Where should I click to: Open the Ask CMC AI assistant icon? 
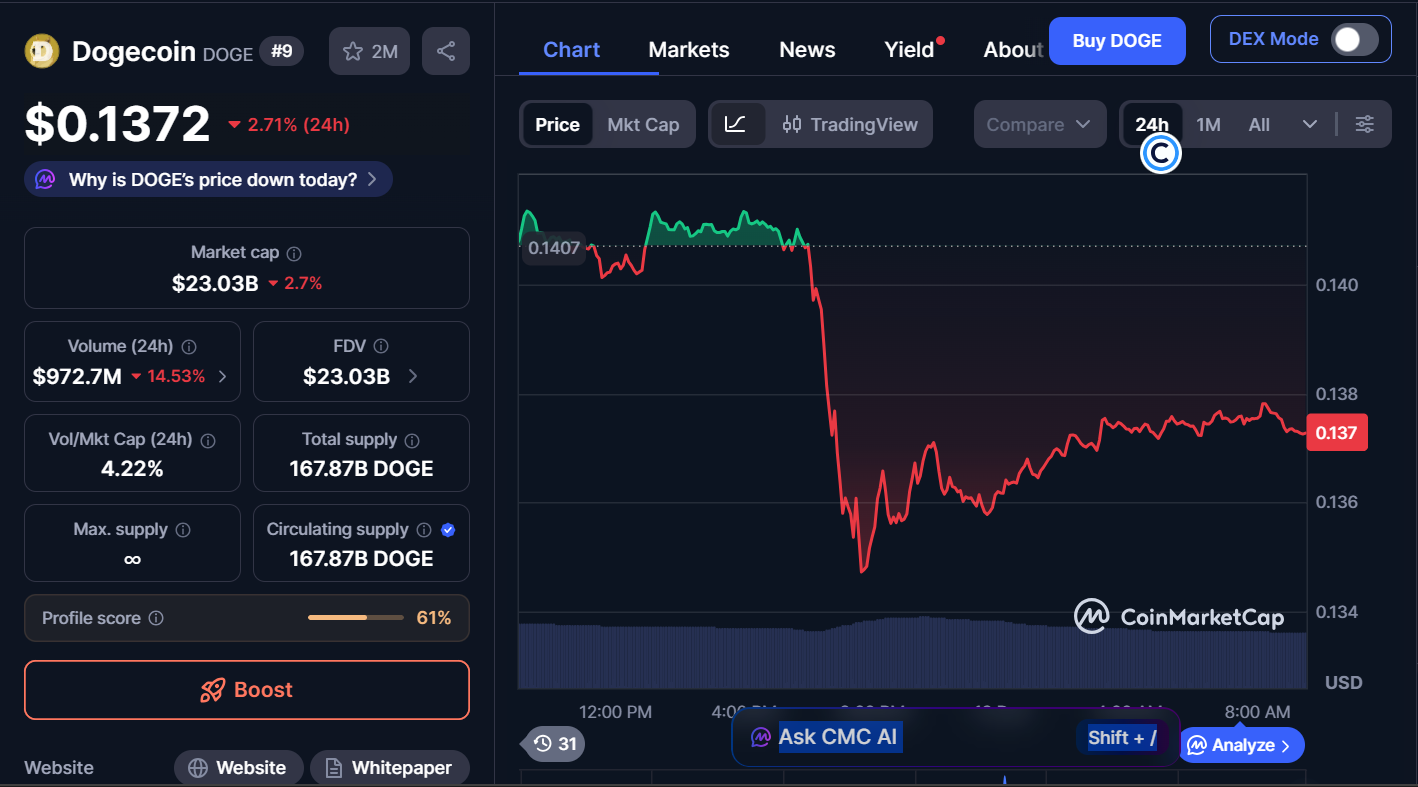click(x=759, y=736)
